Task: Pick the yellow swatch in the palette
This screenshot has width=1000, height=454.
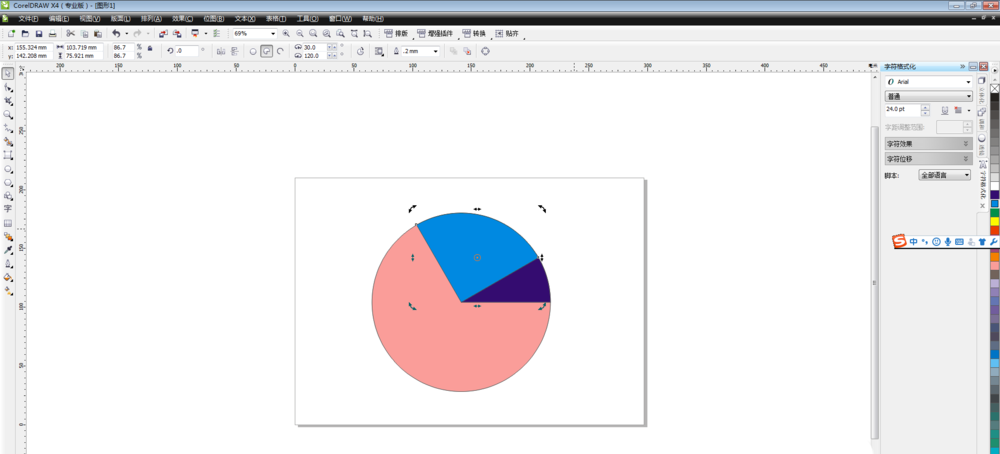Action: (994, 221)
